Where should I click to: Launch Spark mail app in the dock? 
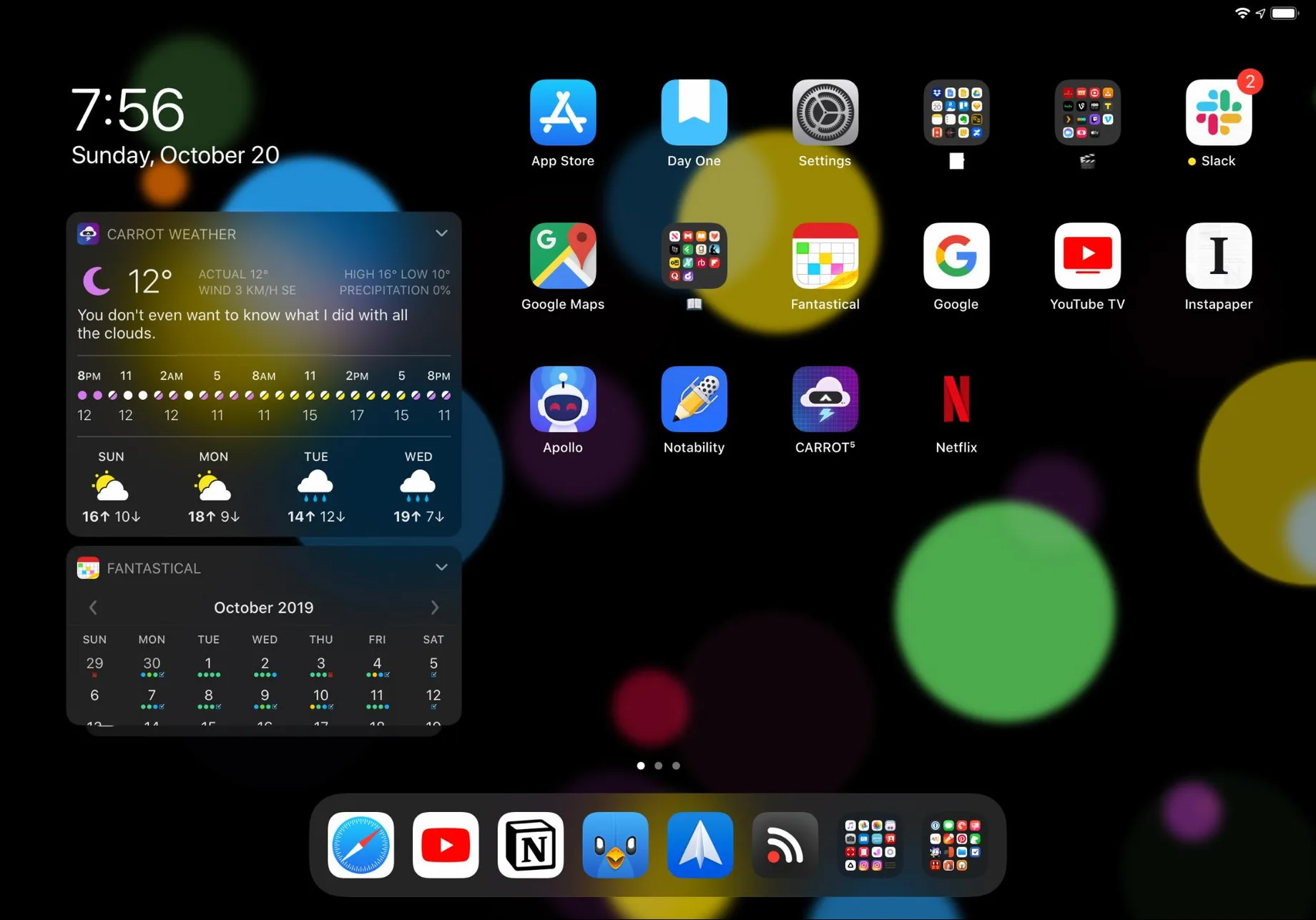coord(700,845)
